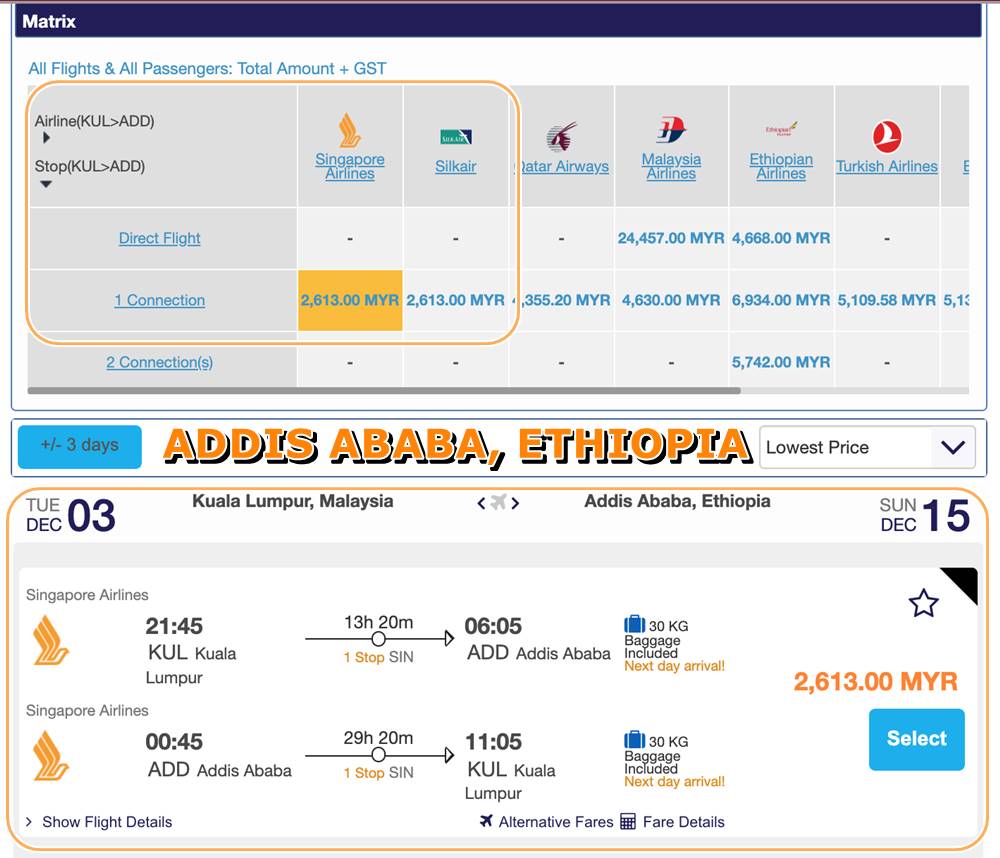Open the Ethiopian Airlines link

[x=781, y=166]
